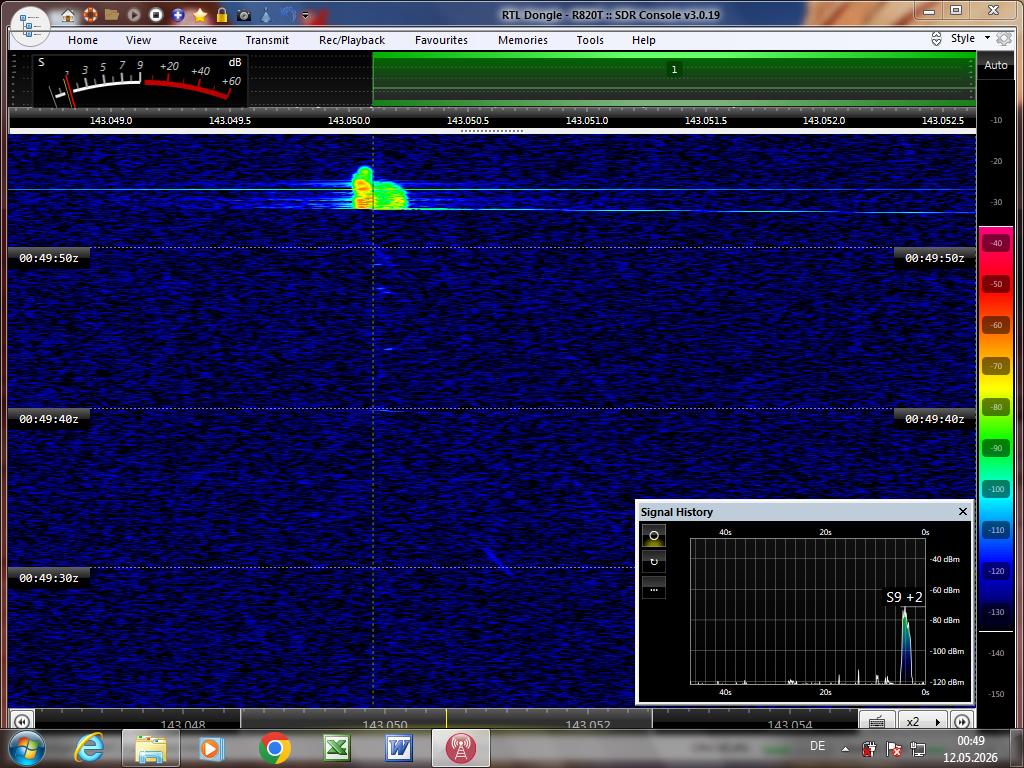The image size is (1024, 768).
Task: Open Excel from the taskbar
Action: pos(336,748)
